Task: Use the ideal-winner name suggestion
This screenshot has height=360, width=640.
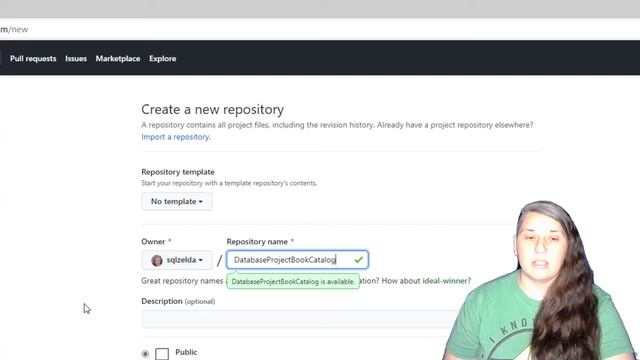Action: pyautogui.click(x=444, y=281)
